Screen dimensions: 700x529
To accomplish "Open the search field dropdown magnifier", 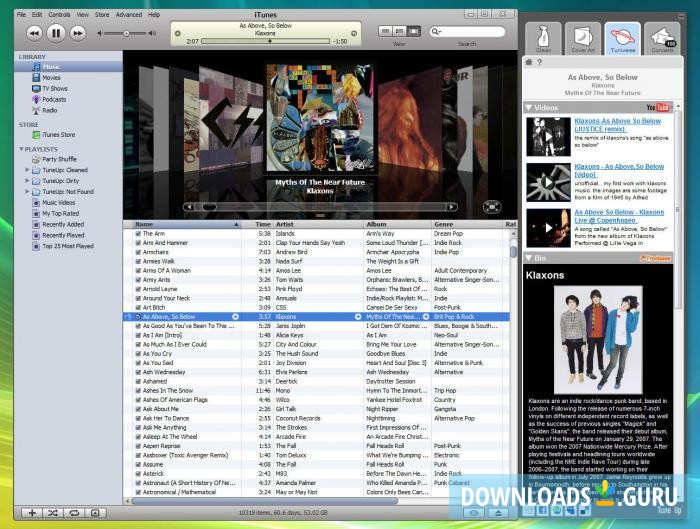I will tap(436, 31).
